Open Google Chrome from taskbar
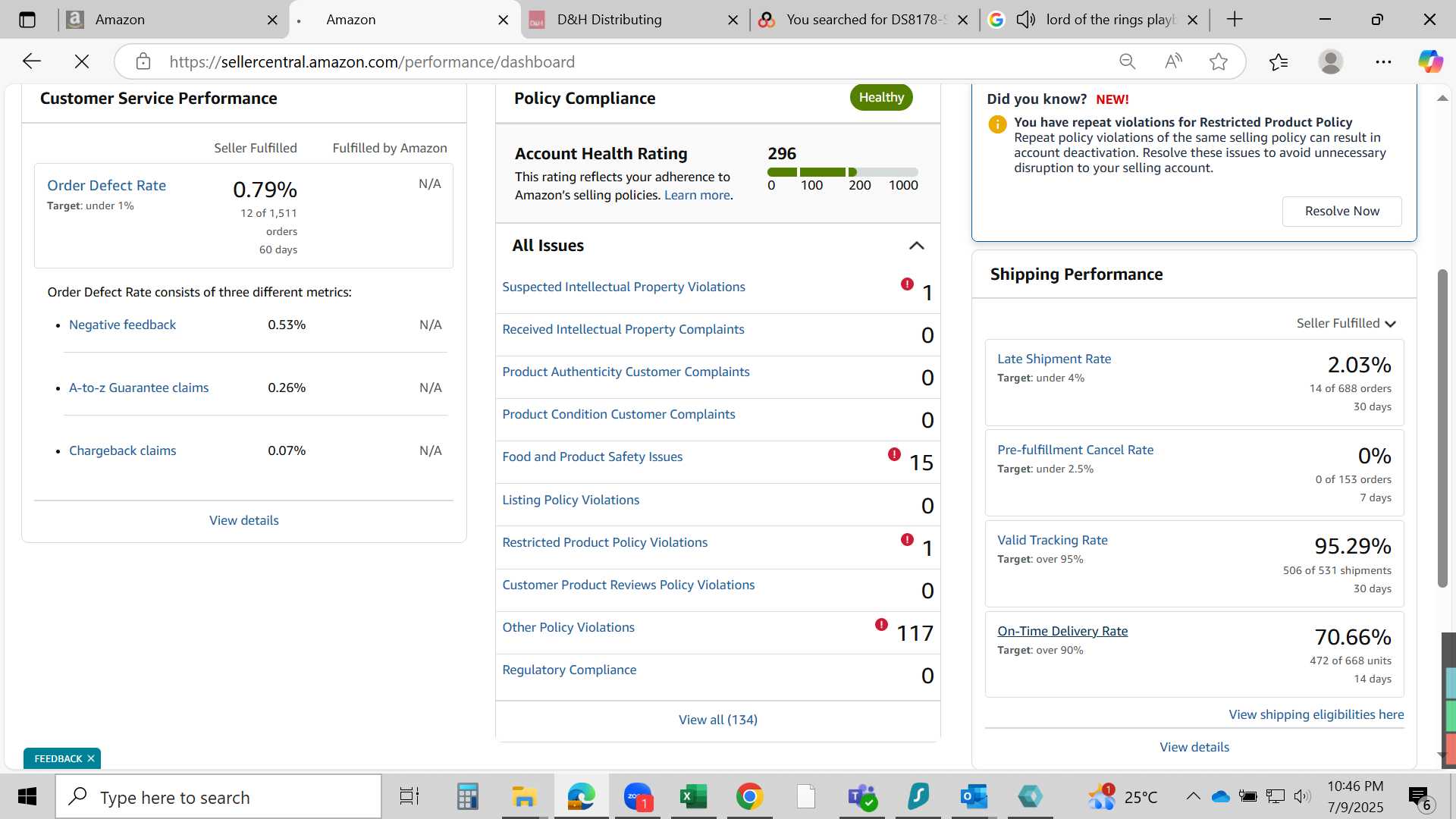 (749, 797)
